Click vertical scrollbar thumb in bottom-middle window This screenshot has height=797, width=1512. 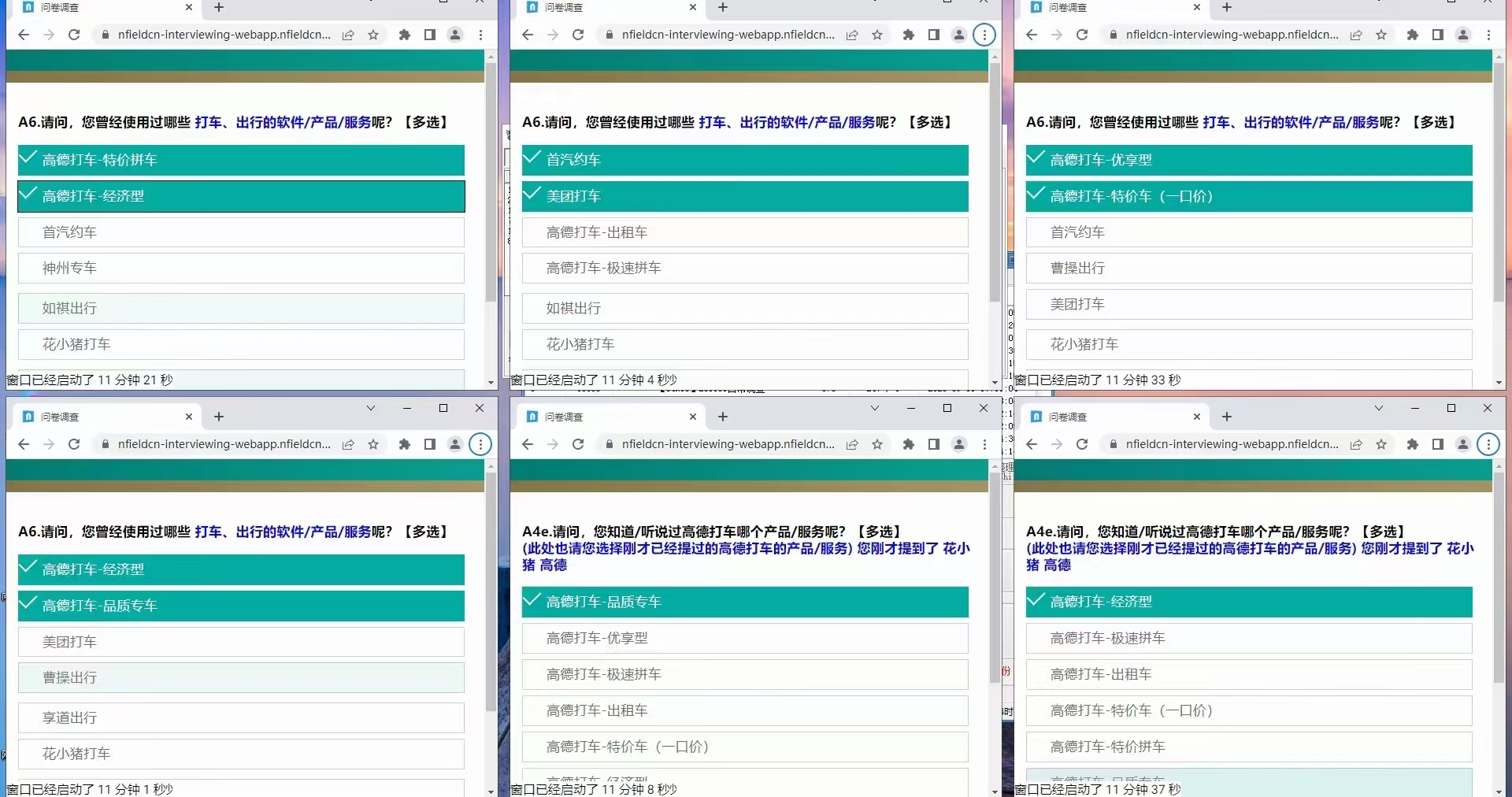pos(995,577)
